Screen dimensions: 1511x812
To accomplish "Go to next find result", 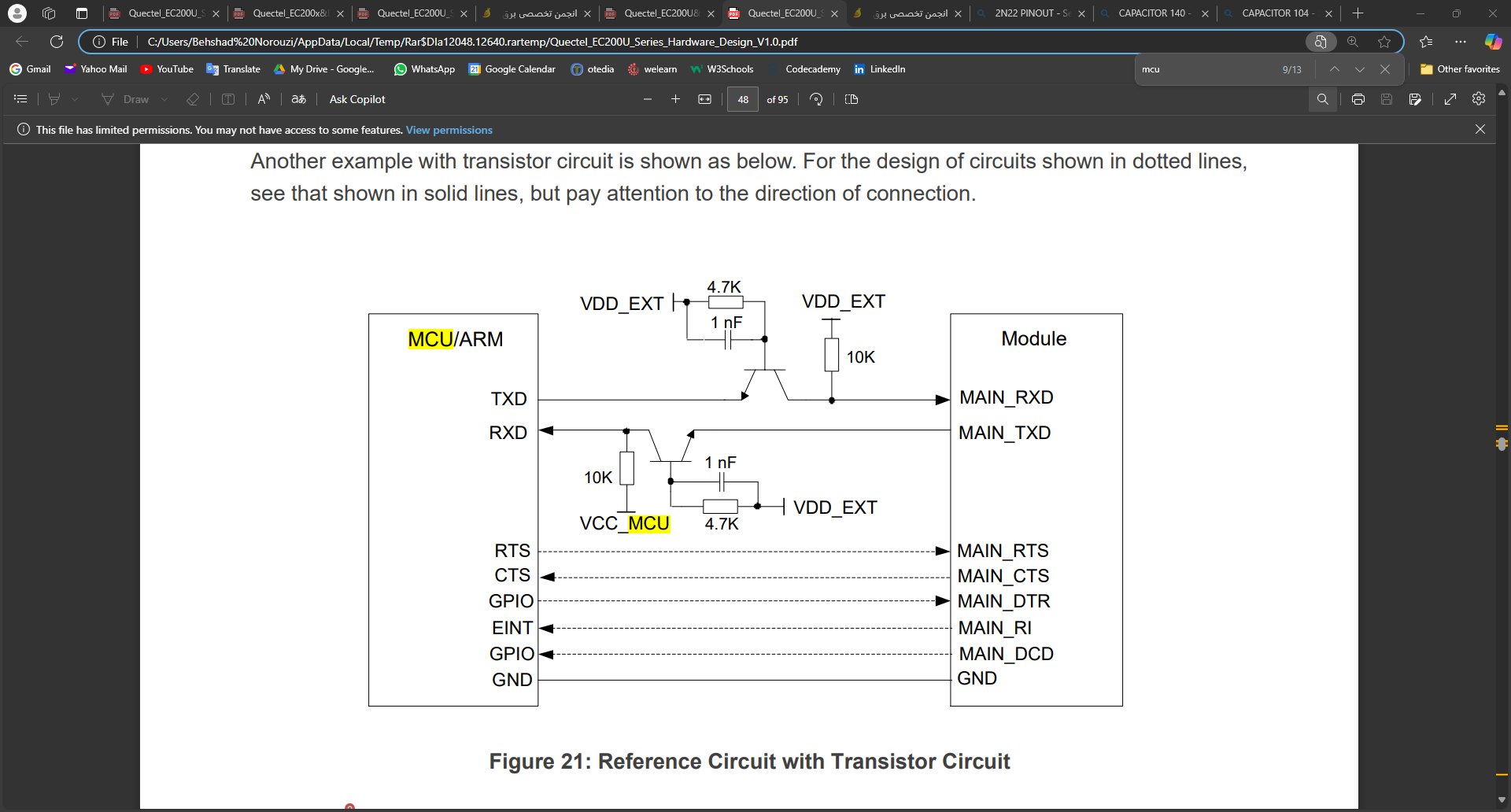I will pyautogui.click(x=1360, y=69).
